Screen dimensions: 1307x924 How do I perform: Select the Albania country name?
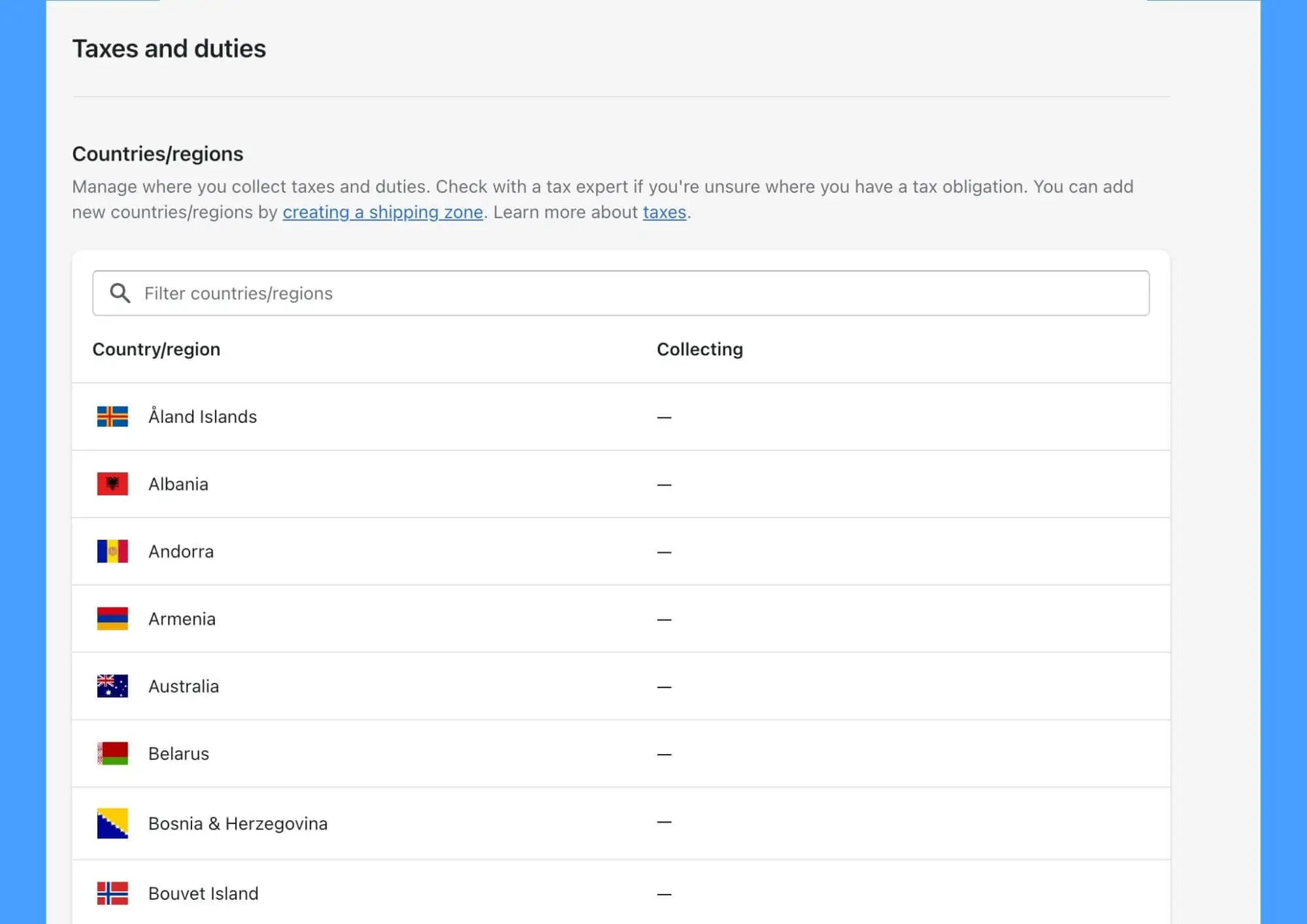178,484
